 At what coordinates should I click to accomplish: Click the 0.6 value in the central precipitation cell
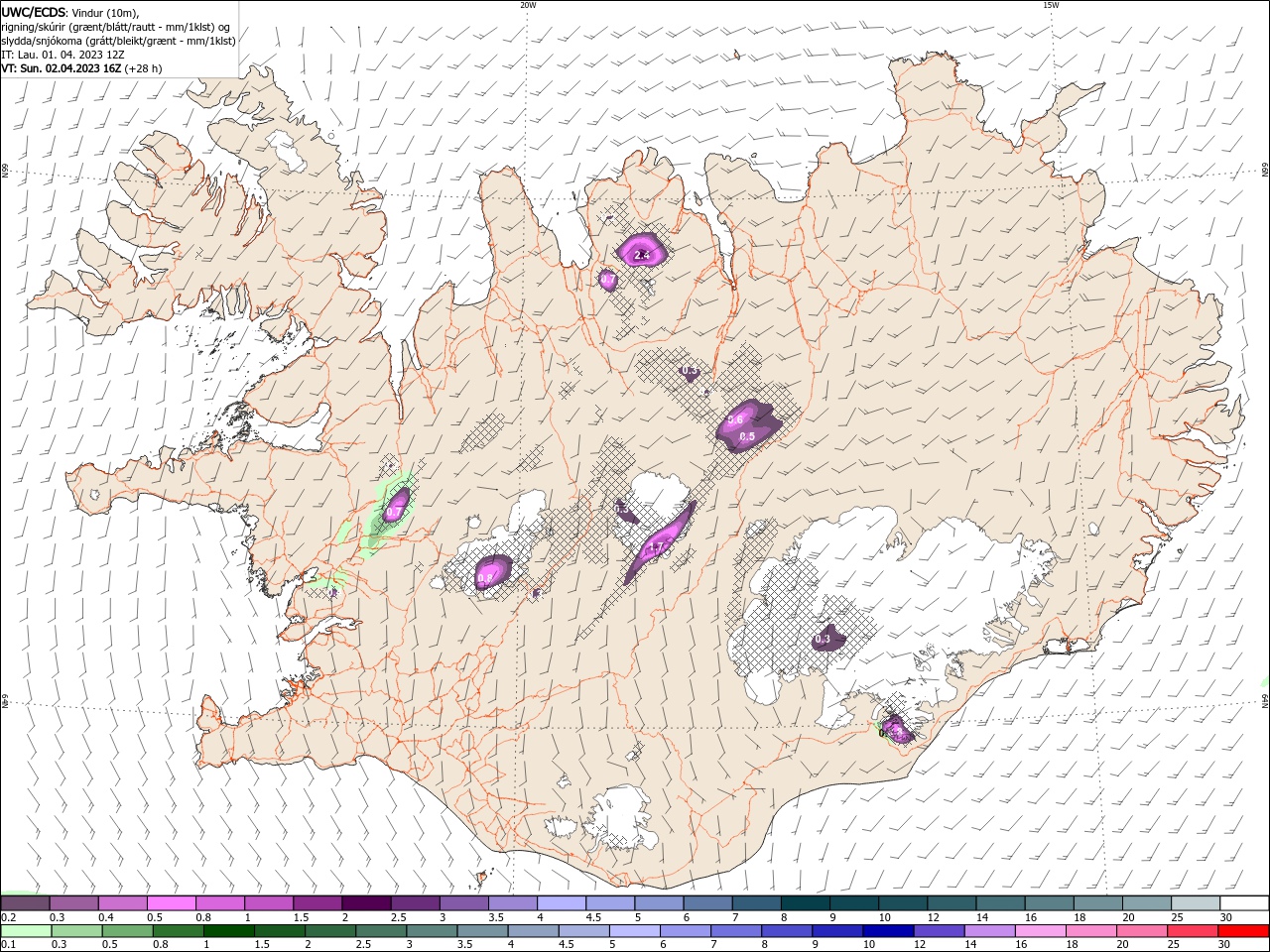[735, 419]
